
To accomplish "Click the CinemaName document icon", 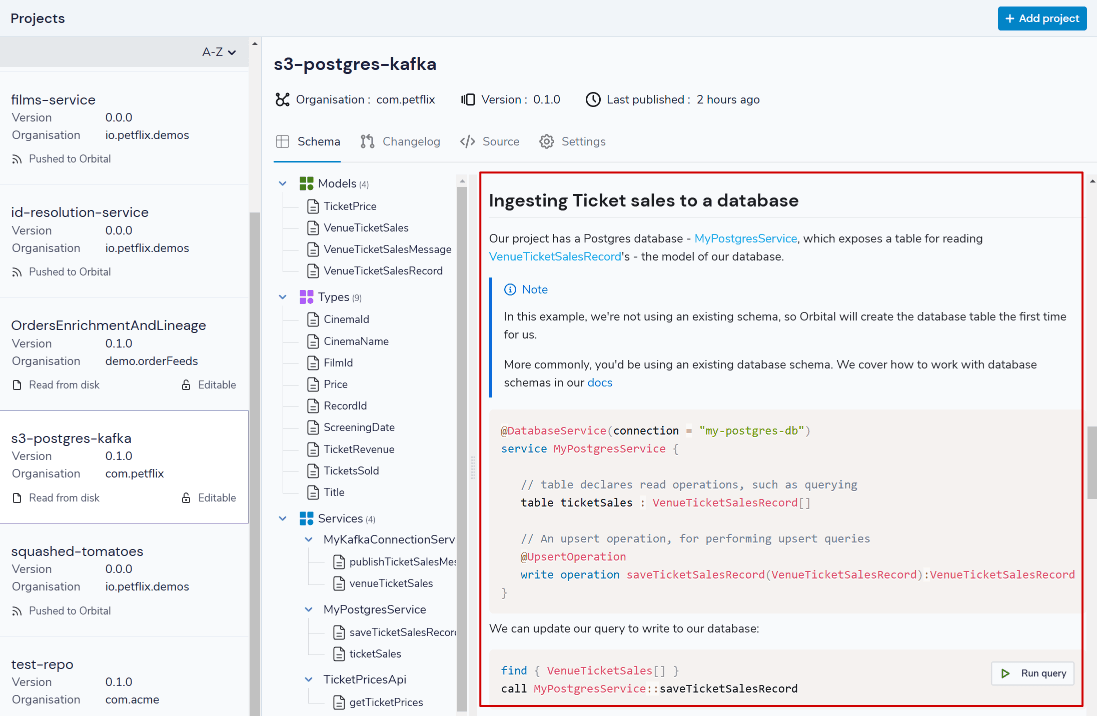I will [x=313, y=341].
